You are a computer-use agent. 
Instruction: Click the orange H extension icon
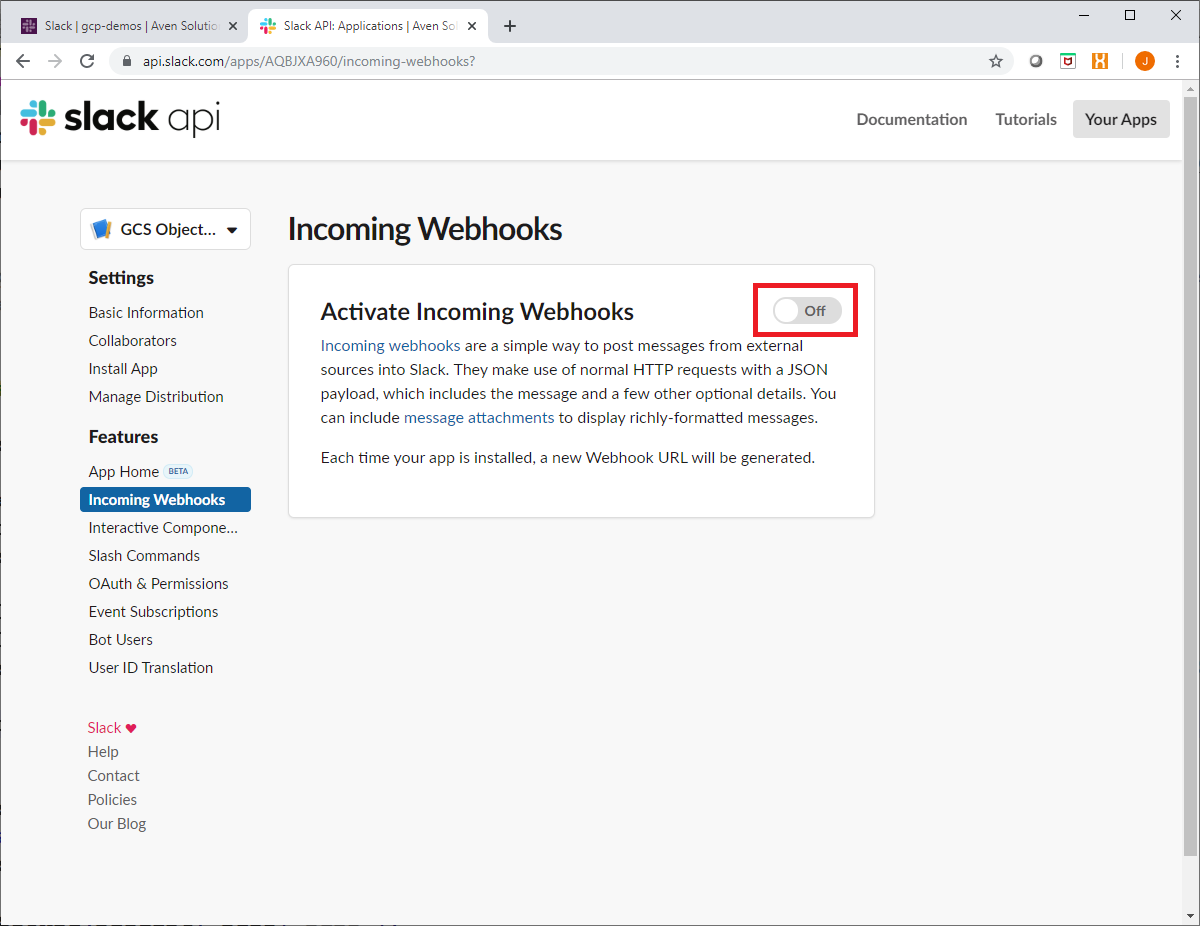pyautogui.click(x=1100, y=61)
